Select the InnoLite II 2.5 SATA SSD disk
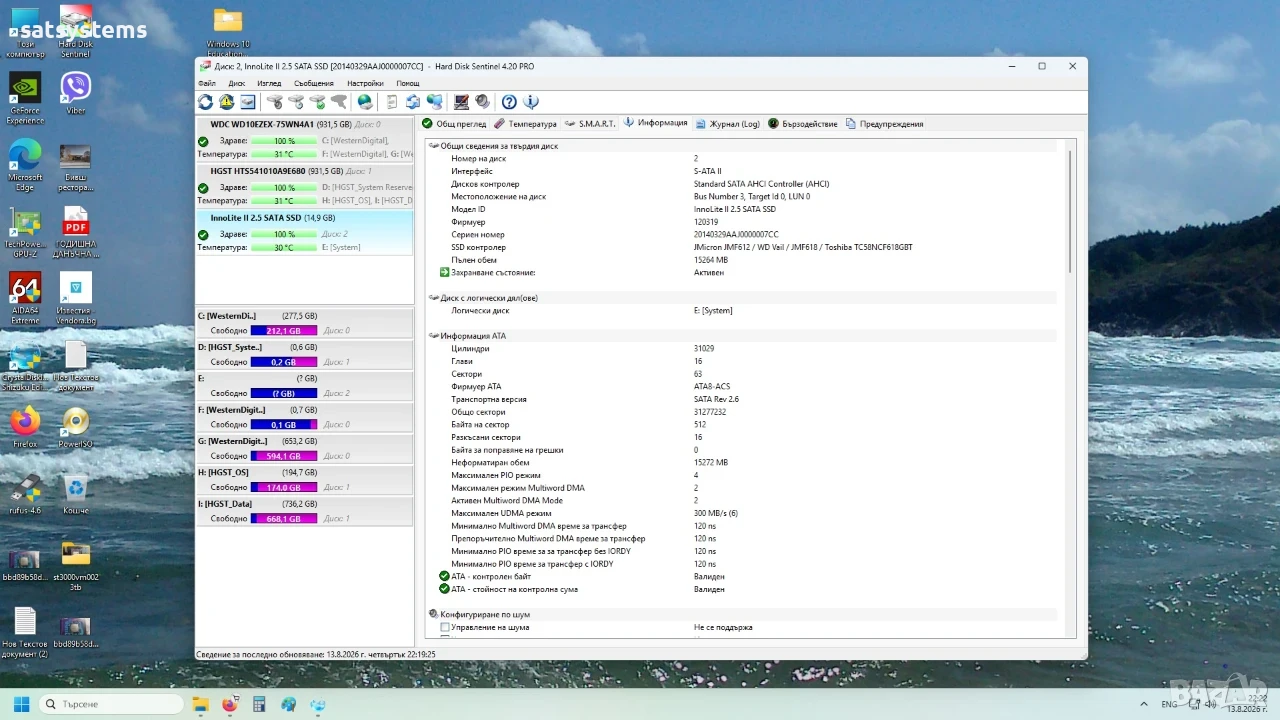The image size is (1280, 720). click(x=304, y=233)
